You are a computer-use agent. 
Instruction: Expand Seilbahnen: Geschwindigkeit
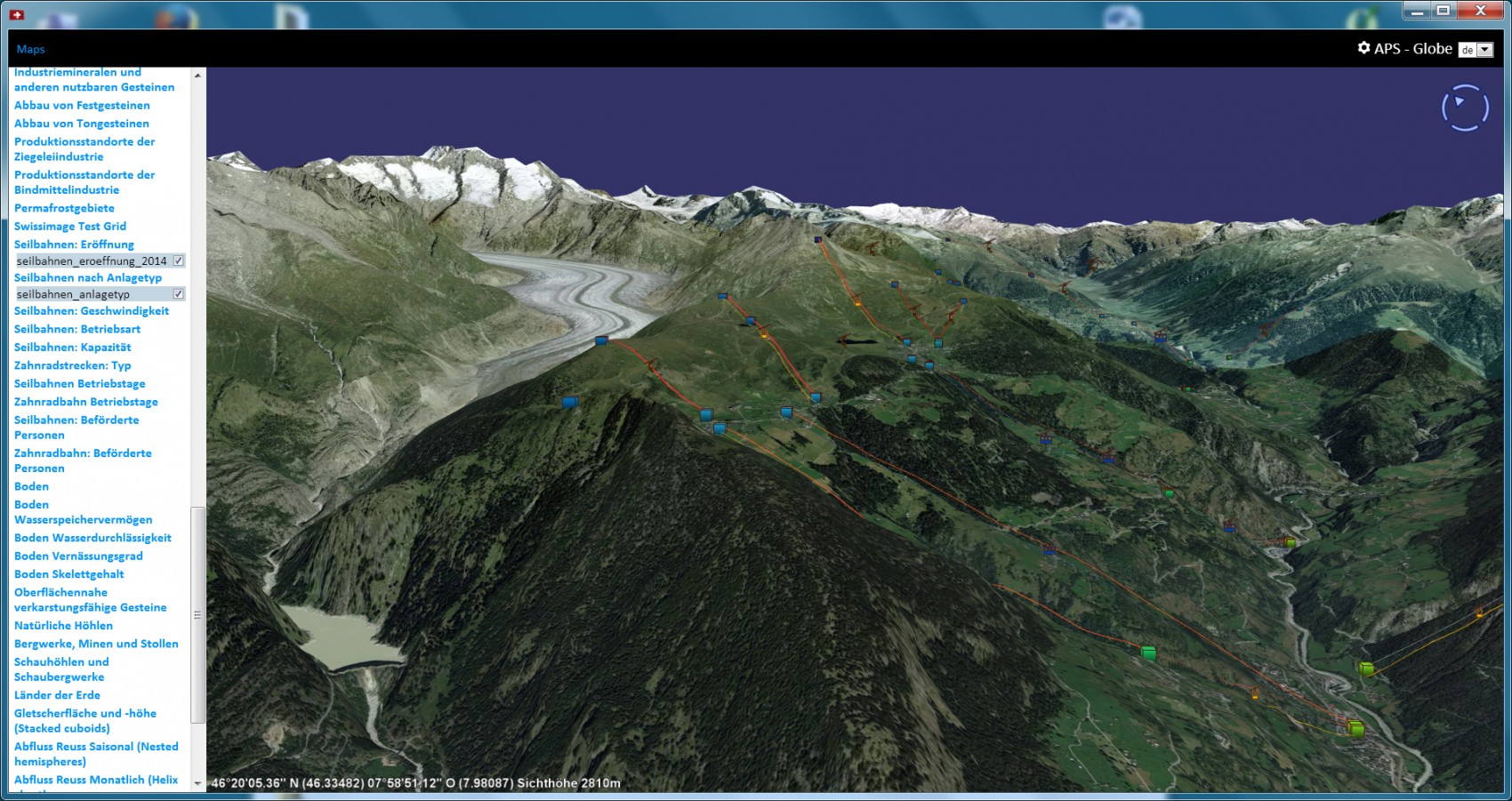pyautogui.click(x=92, y=310)
